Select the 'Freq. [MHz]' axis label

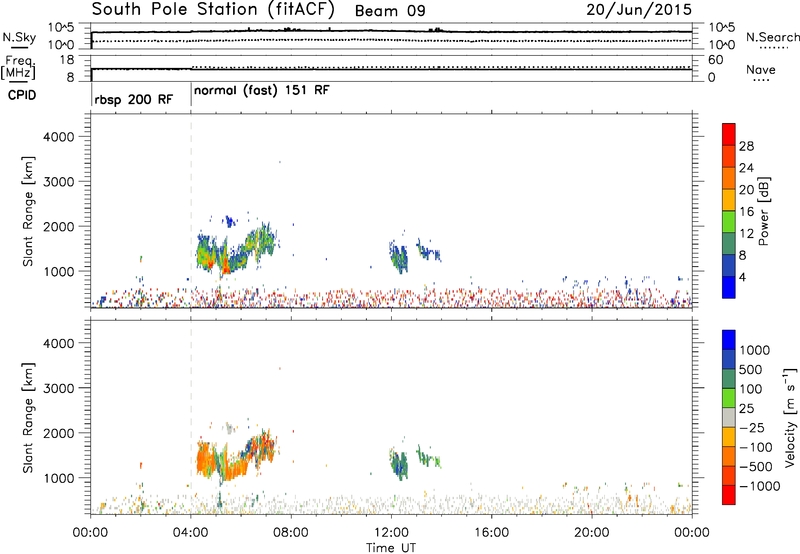[19, 67]
